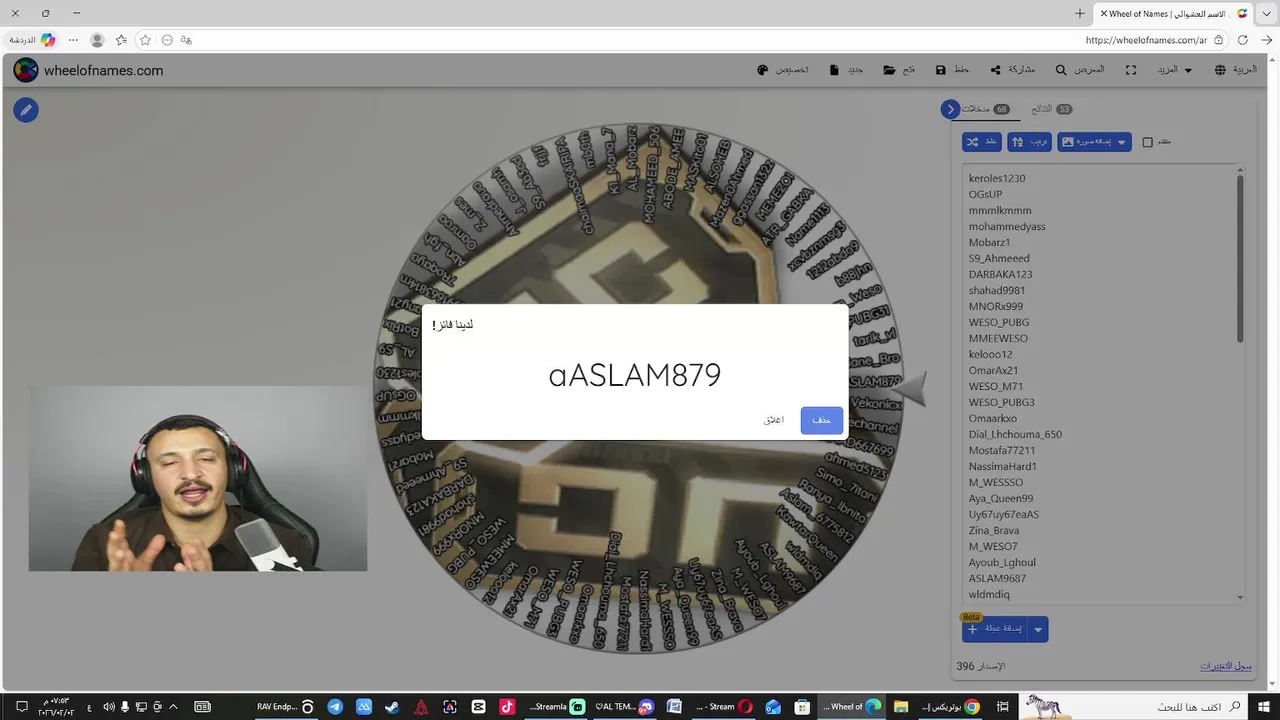Open Steam from the taskbar
This screenshot has height=720, width=1280.
(392, 706)
